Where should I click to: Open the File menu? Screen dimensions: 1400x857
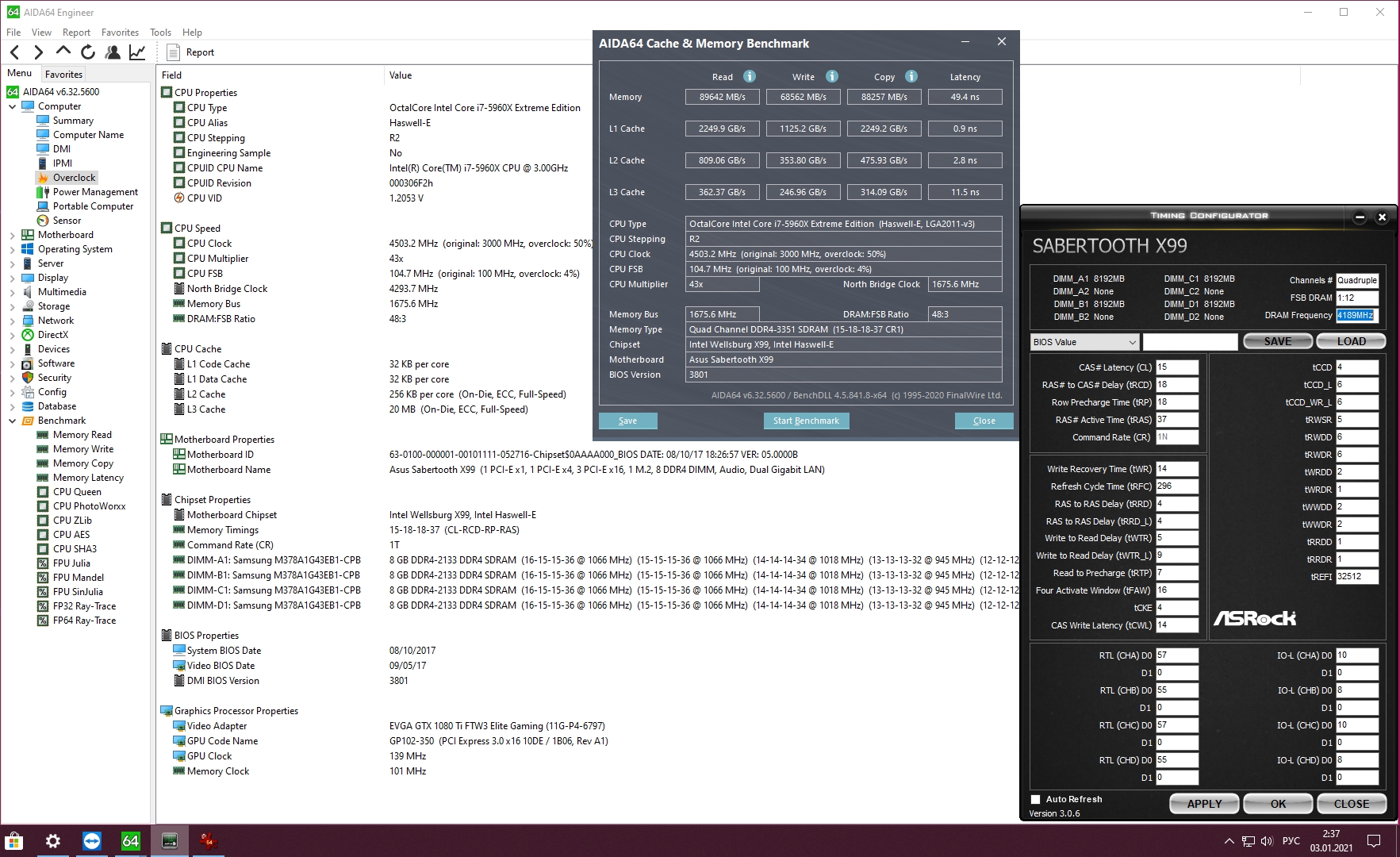coord(13,33)
